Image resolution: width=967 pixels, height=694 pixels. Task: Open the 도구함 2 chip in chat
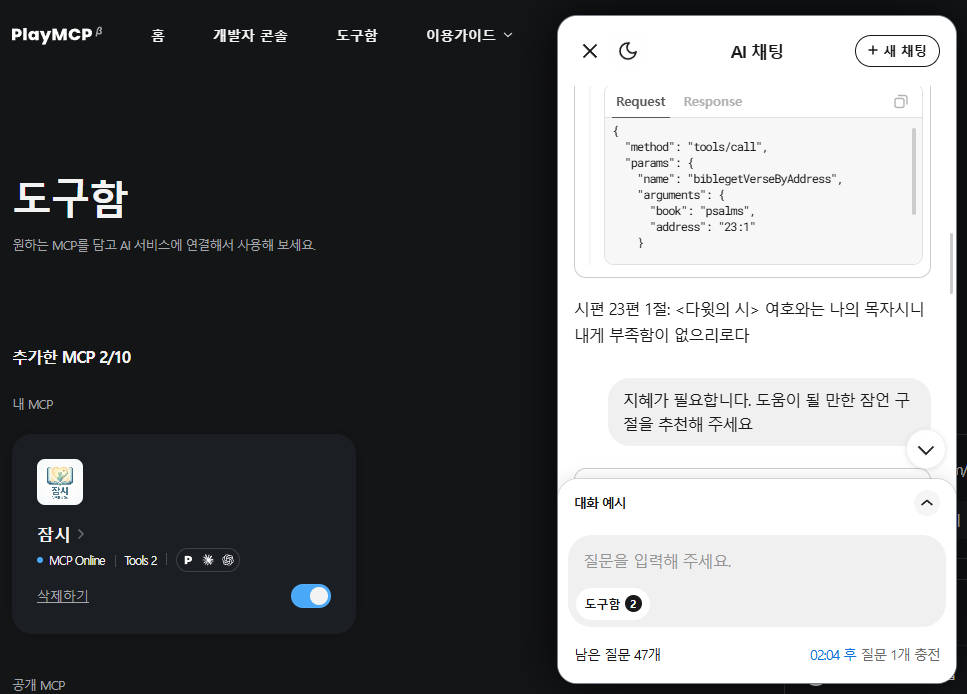(613, 604)
